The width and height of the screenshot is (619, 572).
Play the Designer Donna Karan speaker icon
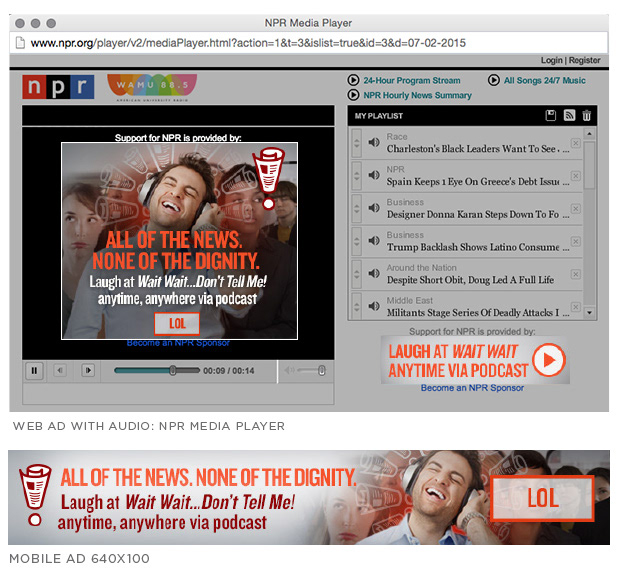pyautogui.click(x=373, y=208)
